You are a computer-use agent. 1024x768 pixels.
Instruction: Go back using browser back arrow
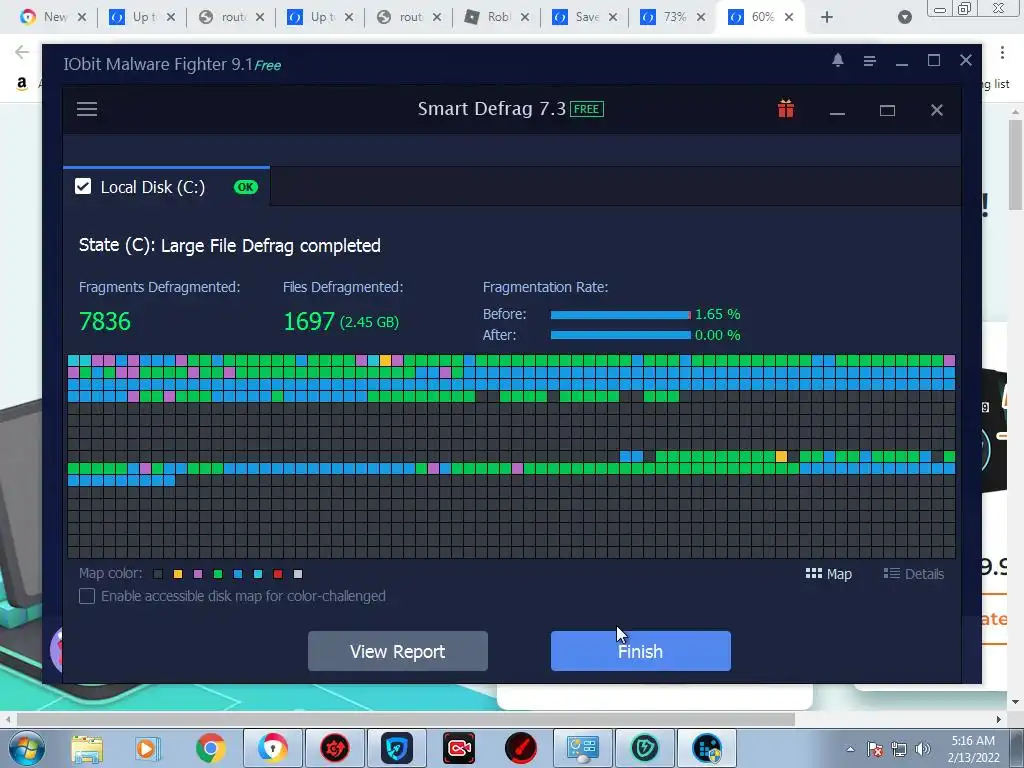pos(22,52)
